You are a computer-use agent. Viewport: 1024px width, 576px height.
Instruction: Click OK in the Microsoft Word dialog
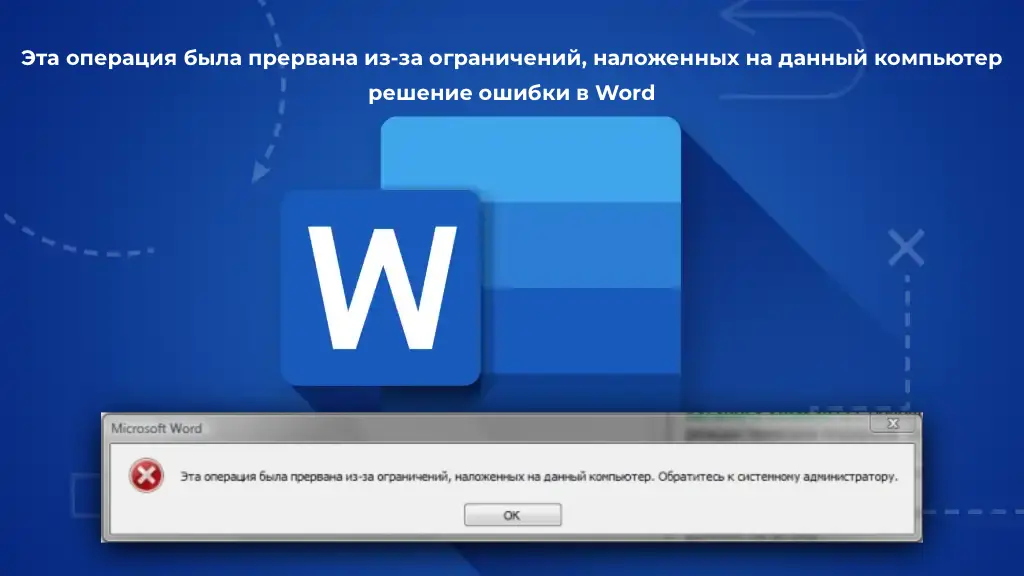(512, 515)
